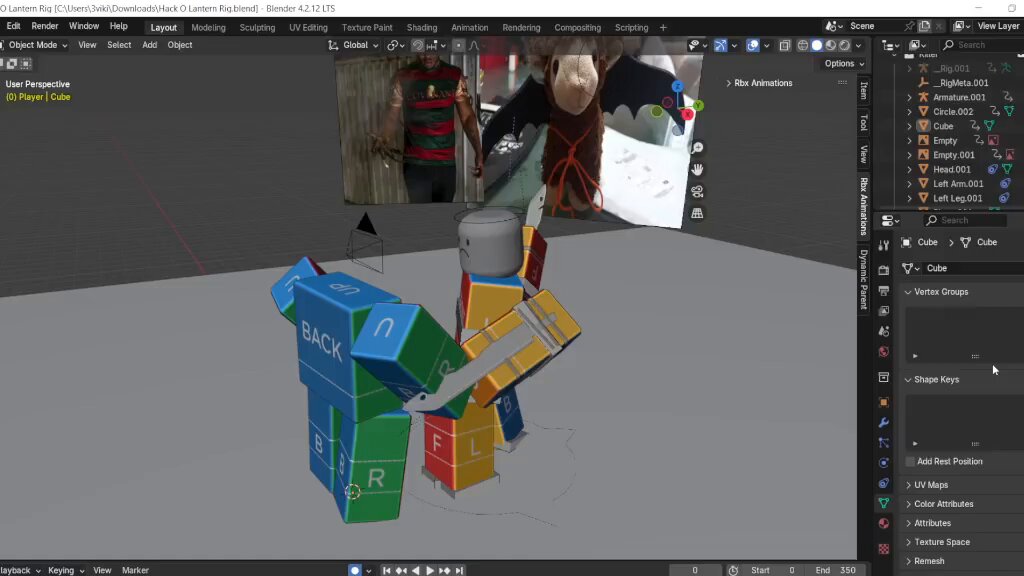1024x576 pixels.
Task: Click the timeline's use preview range clock icon
Action: click(x=733, y=570)
